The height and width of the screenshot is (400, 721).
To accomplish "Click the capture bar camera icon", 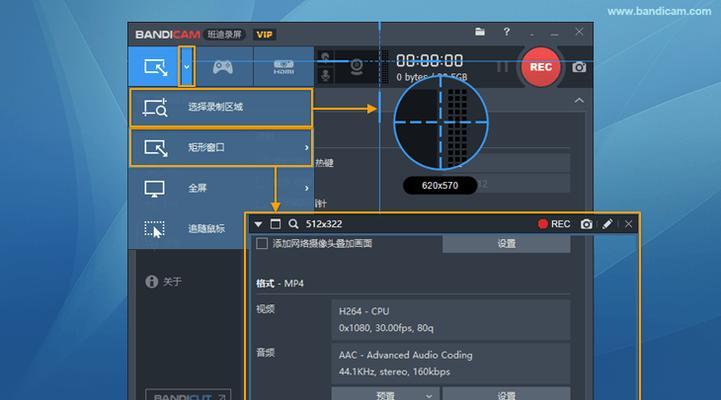I will (586, 224).
